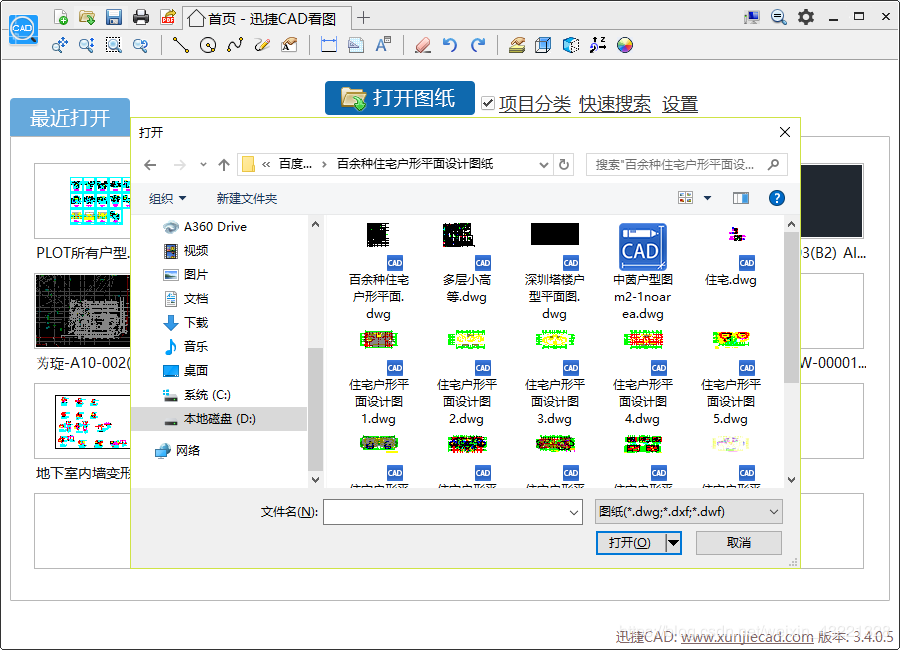This screenshot has width=900, height=650.
Task: Click the magnifier search icon in title bar
Action: [x=779, y=17]
